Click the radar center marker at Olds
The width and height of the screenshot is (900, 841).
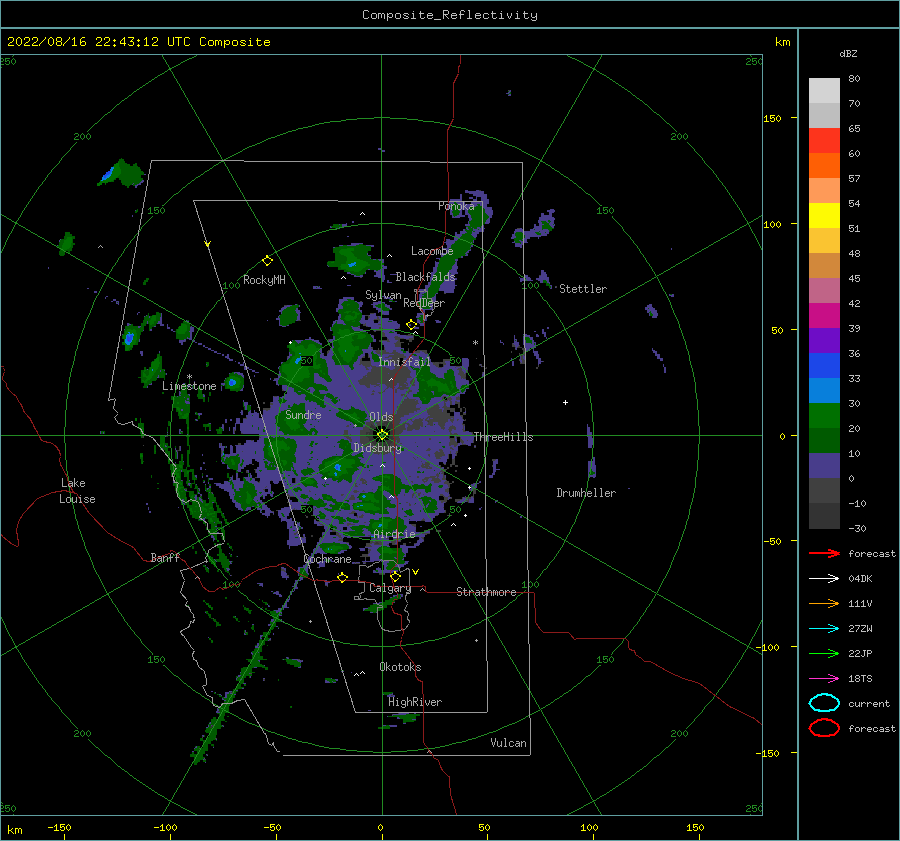pos(382,435)
